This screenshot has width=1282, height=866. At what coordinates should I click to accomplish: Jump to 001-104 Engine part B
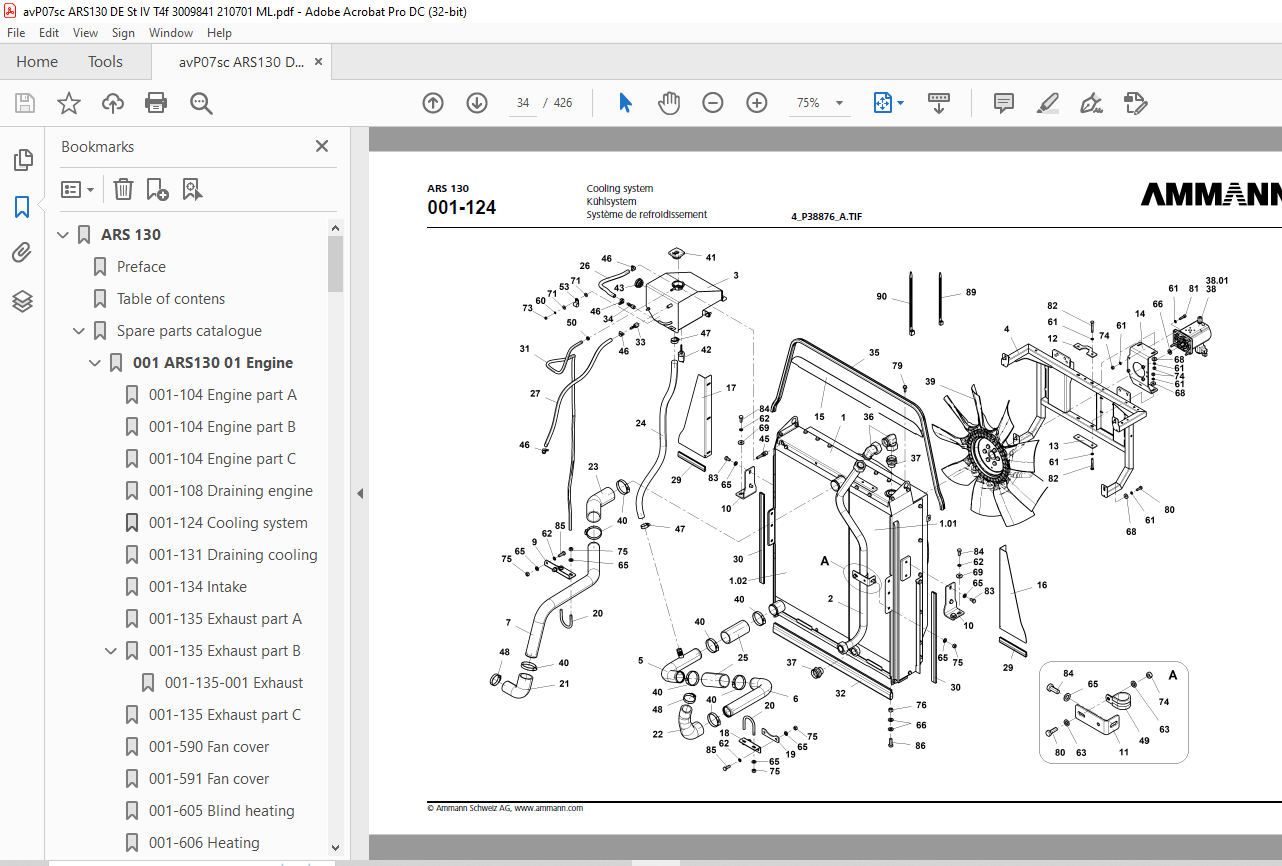222,427
